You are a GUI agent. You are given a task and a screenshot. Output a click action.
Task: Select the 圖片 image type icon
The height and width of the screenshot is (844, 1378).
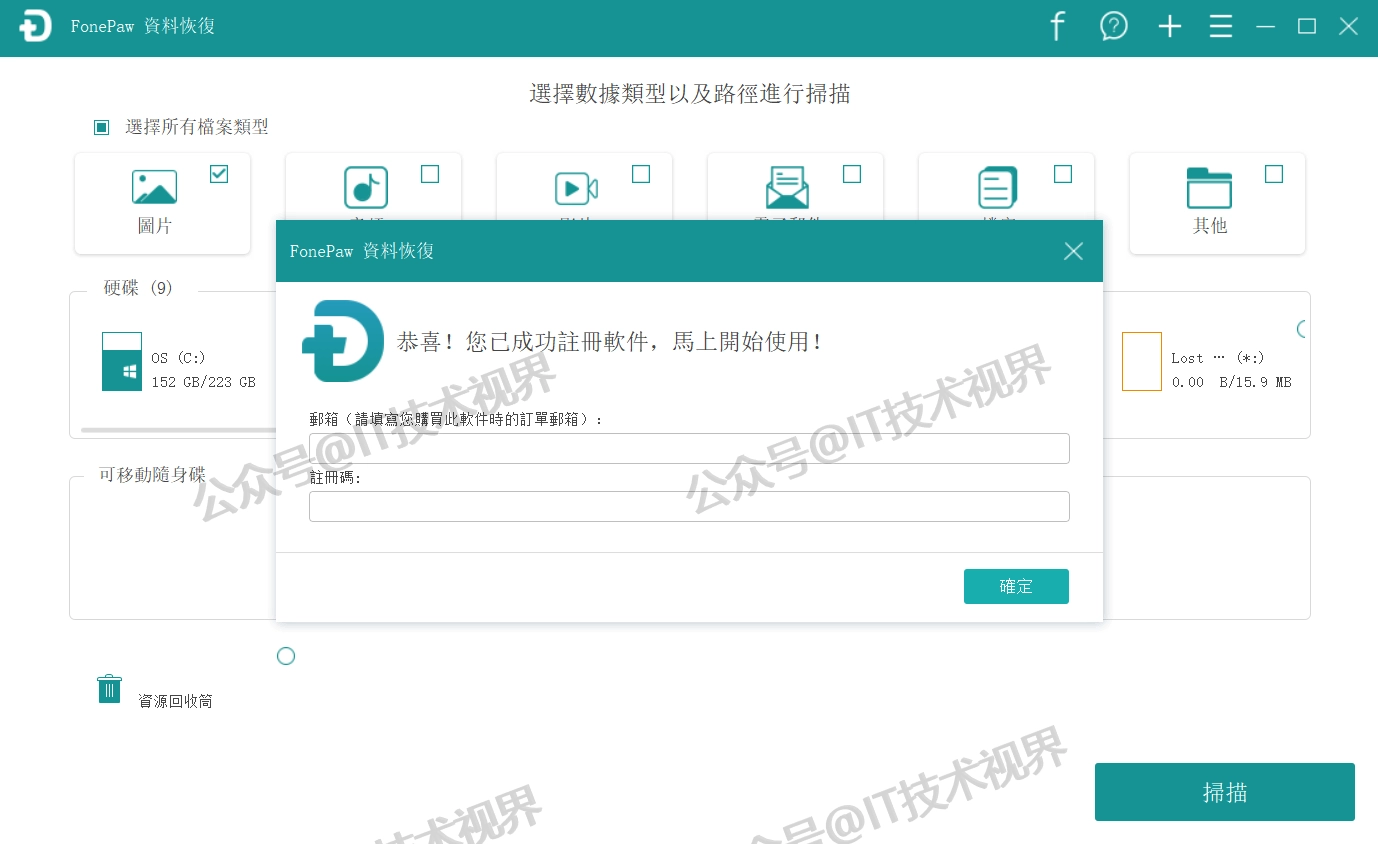154,187
